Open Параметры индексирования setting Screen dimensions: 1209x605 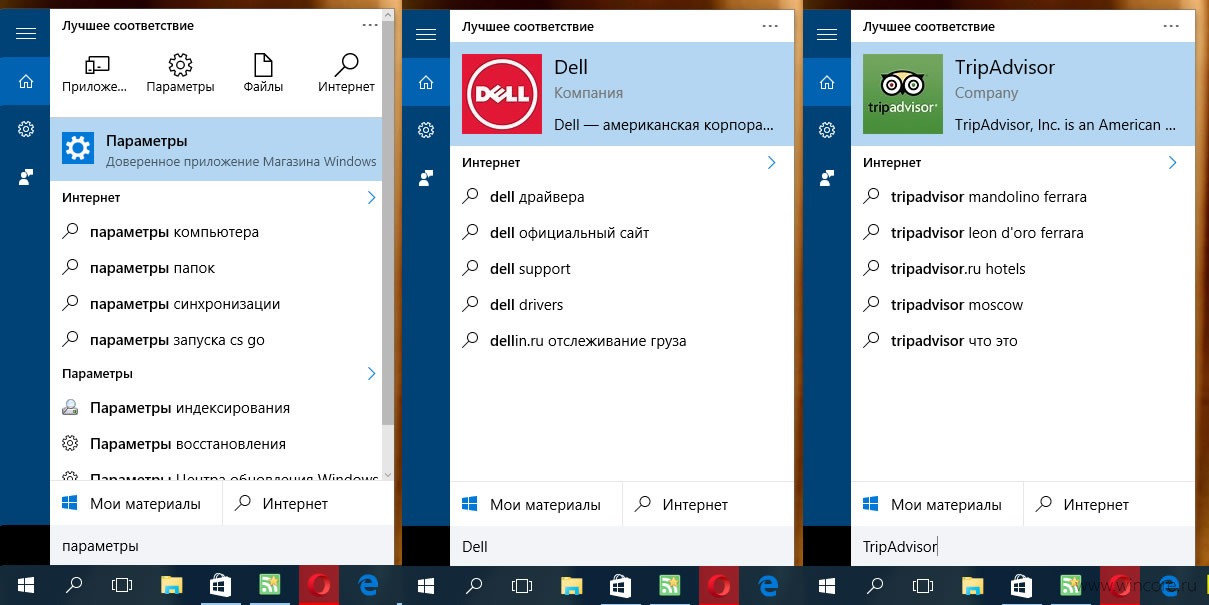(216, 408)
